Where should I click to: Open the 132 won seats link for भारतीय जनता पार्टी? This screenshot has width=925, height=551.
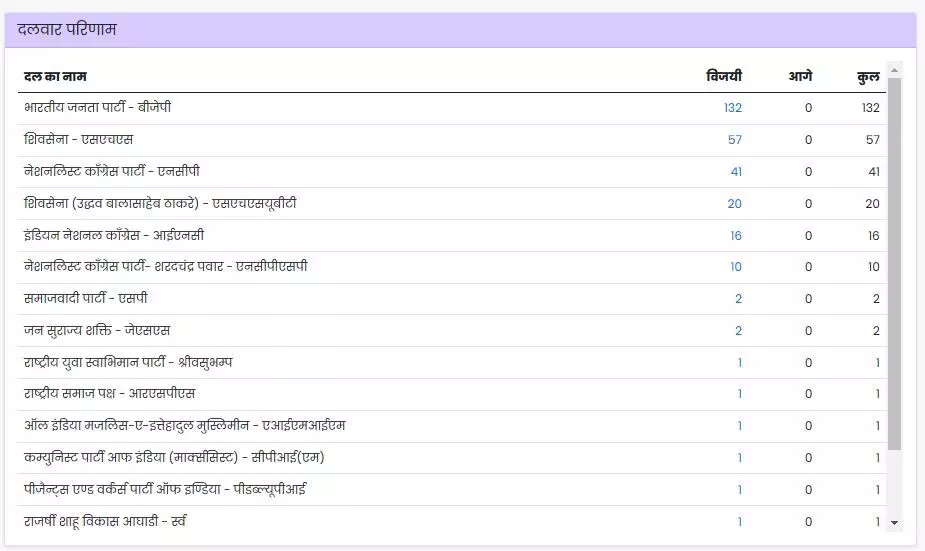(733, 108)
